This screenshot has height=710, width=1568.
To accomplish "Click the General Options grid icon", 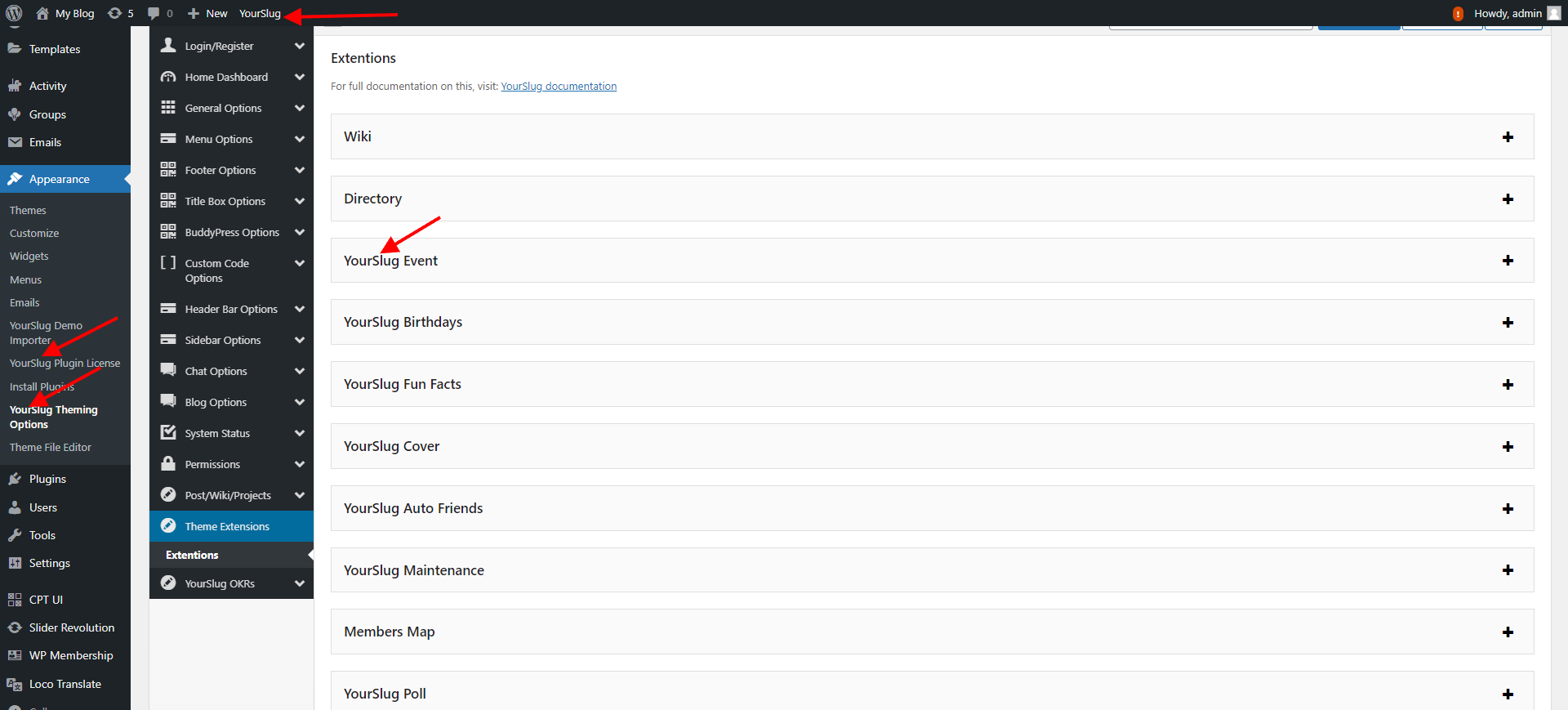I will coord(168,108).
